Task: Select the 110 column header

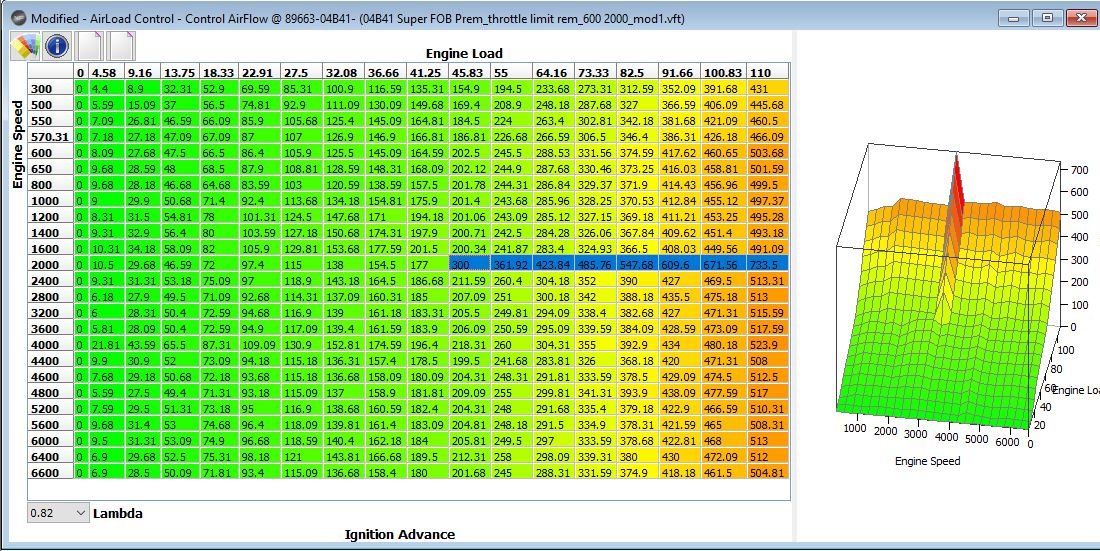Action: (768, 72)
